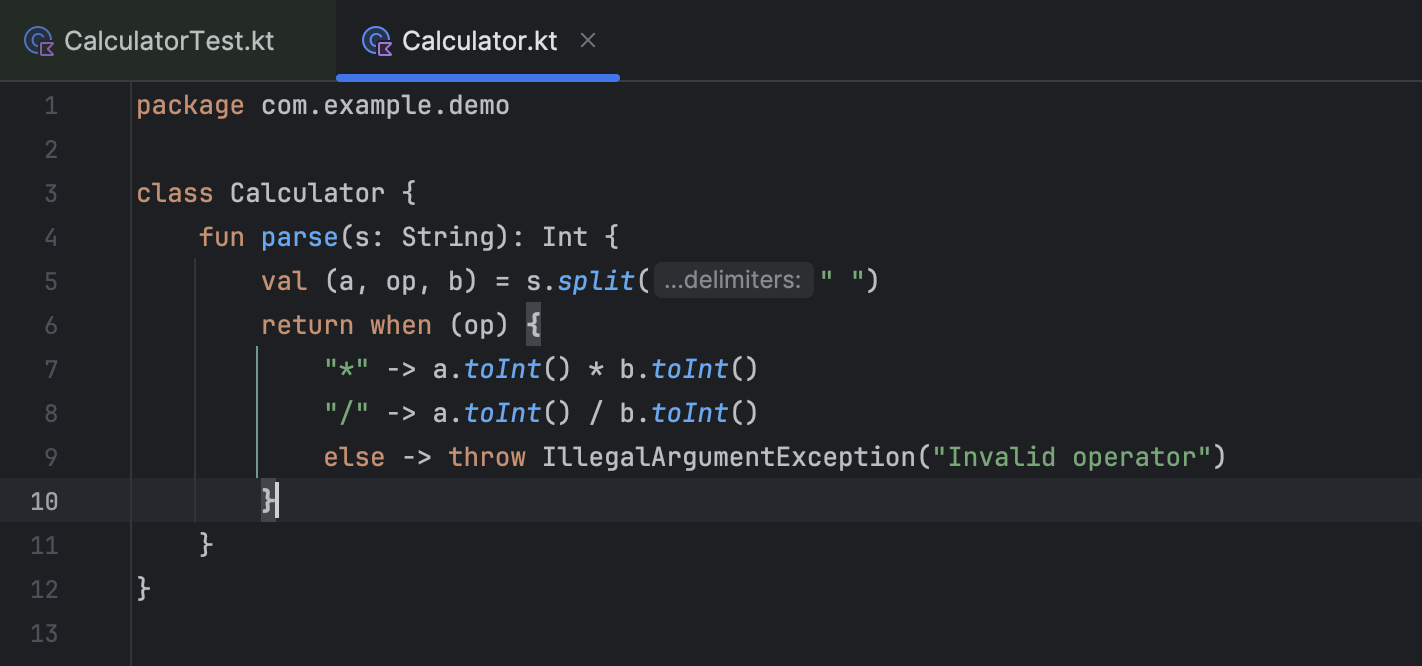The image size is (1422, 666).
Task: Click the "...delimiters:" inlay hint
Action: coord(732,281)
